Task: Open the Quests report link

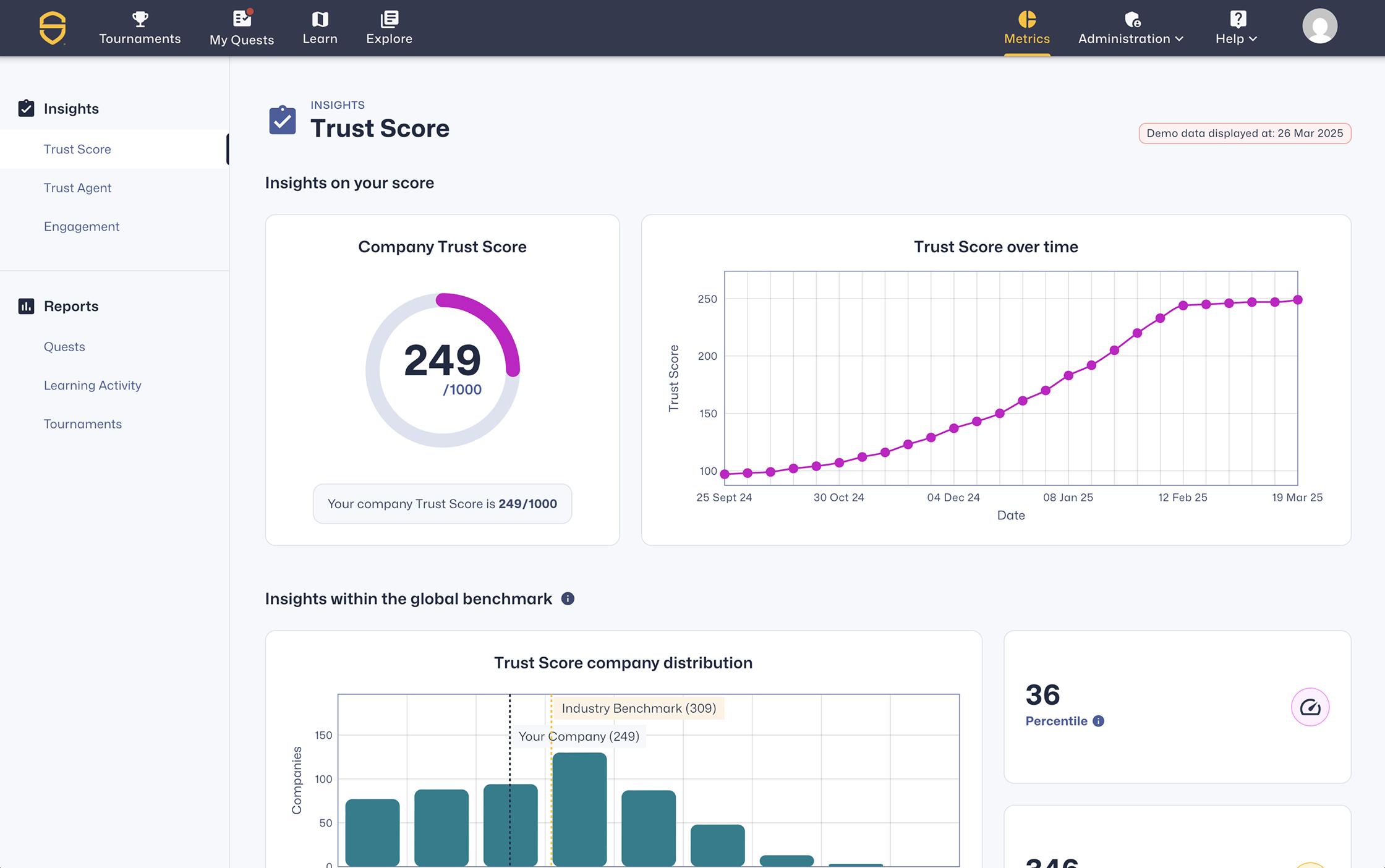Action: coord(64,347)
